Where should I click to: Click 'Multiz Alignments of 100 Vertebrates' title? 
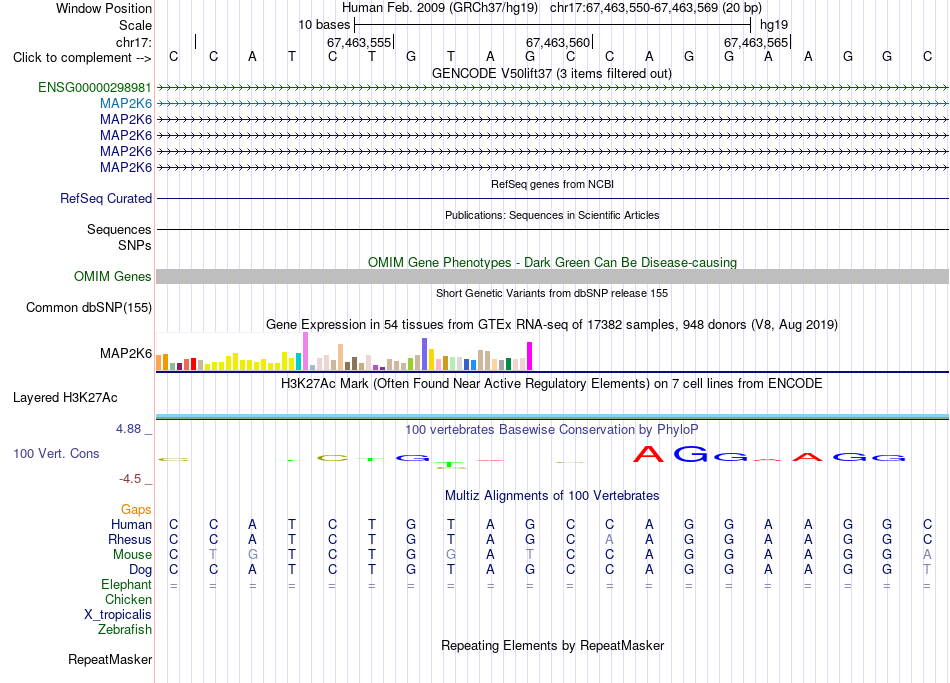[x=552, y=496]
